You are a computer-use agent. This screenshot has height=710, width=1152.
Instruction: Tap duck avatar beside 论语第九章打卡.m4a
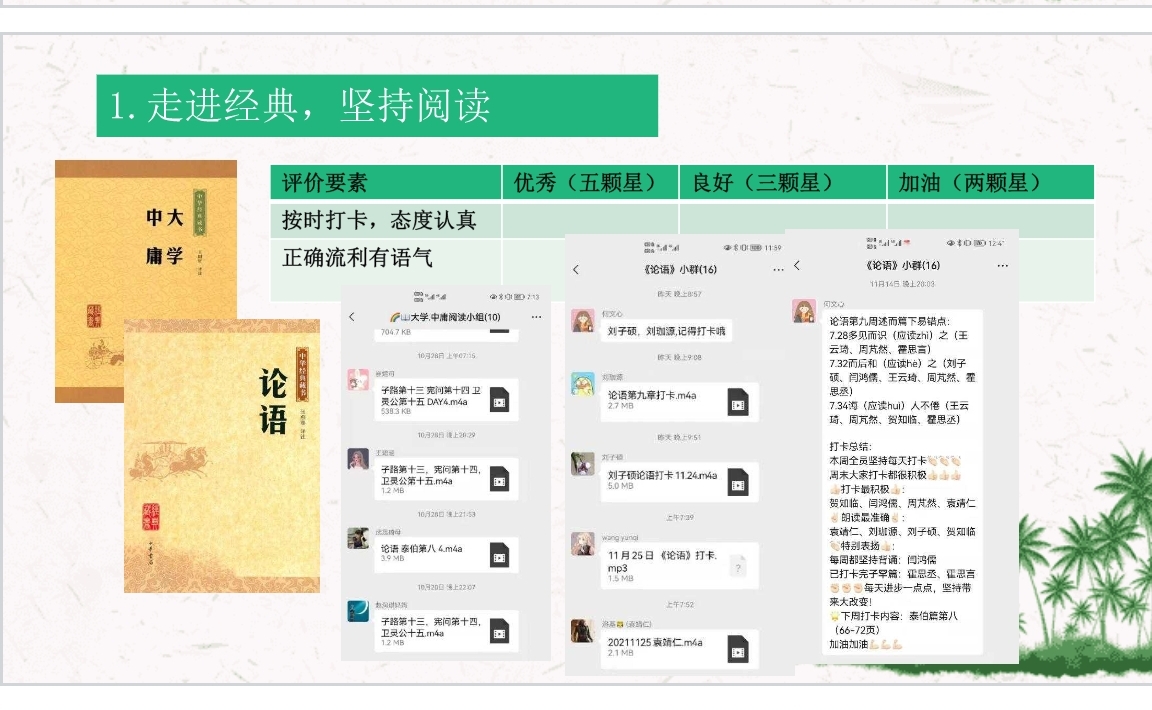tap(583, 384)
